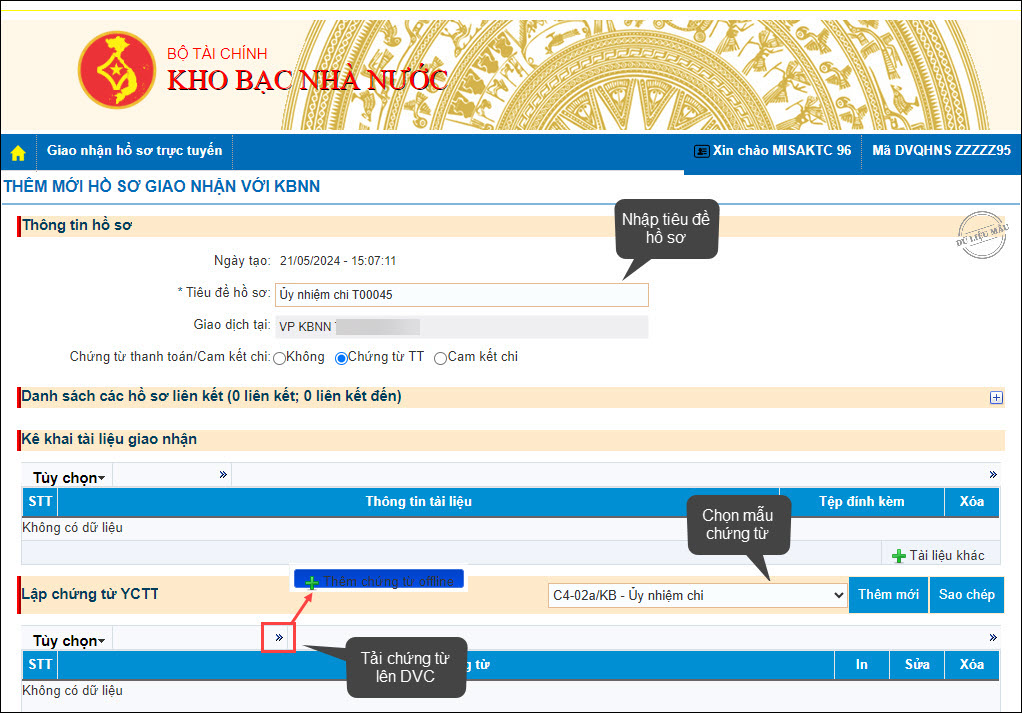Click right-edge double arrow in YCTT toolbar
This screenshot has width=1022, height=713.
click(x=992, y=637)
